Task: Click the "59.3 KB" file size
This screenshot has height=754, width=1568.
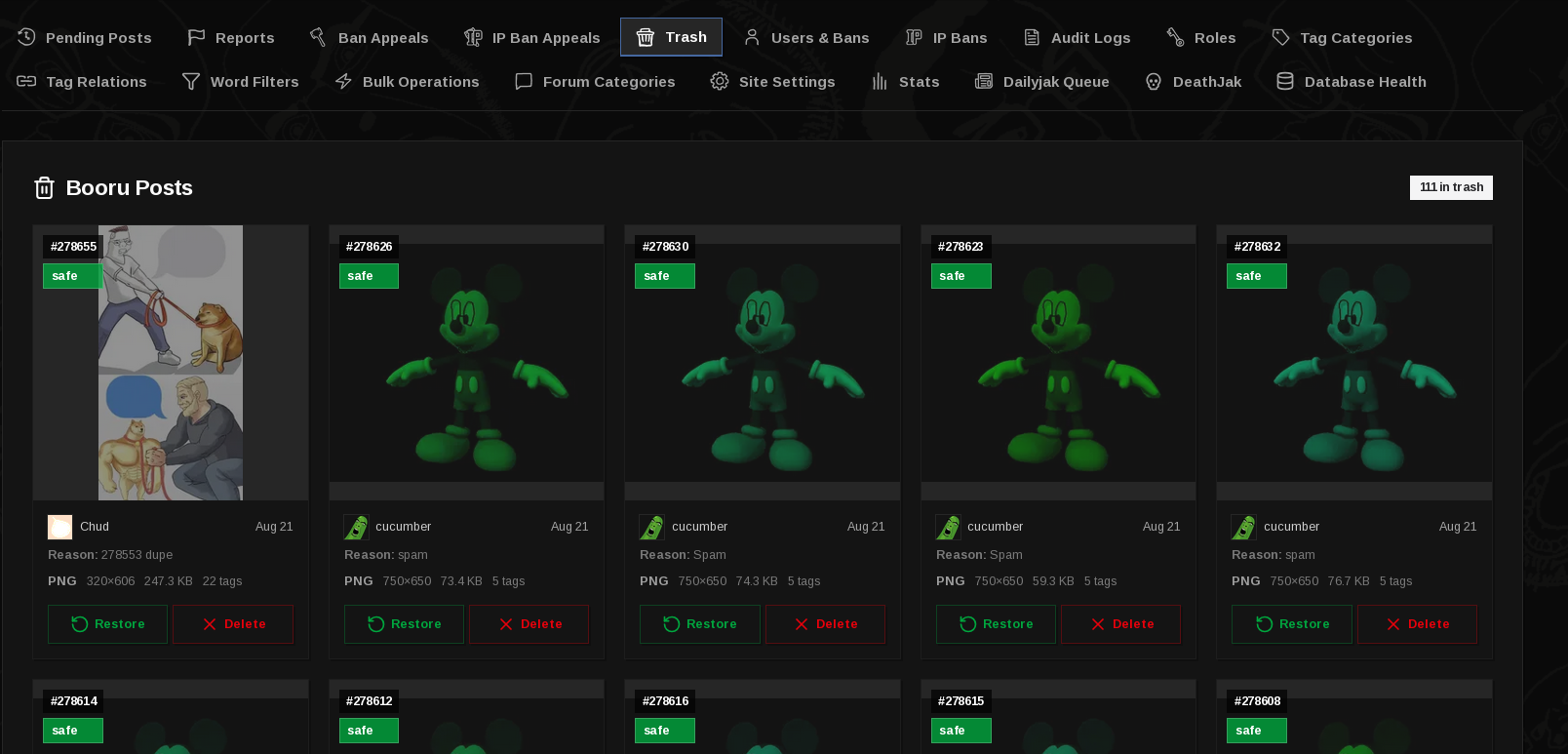Action: (x=1053, y=581)
